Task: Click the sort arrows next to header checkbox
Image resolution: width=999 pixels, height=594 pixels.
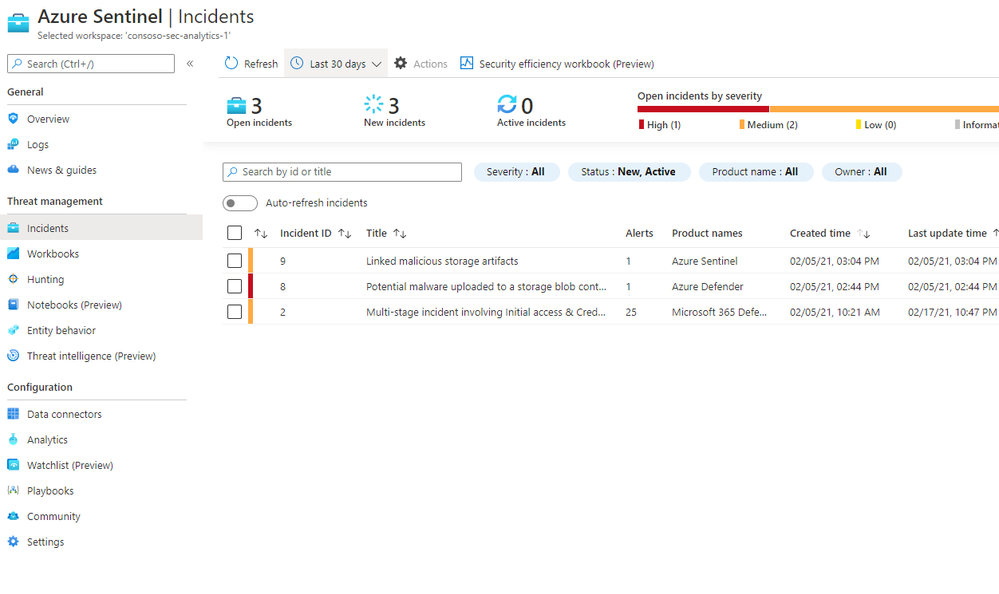Action: coord(261,233)
